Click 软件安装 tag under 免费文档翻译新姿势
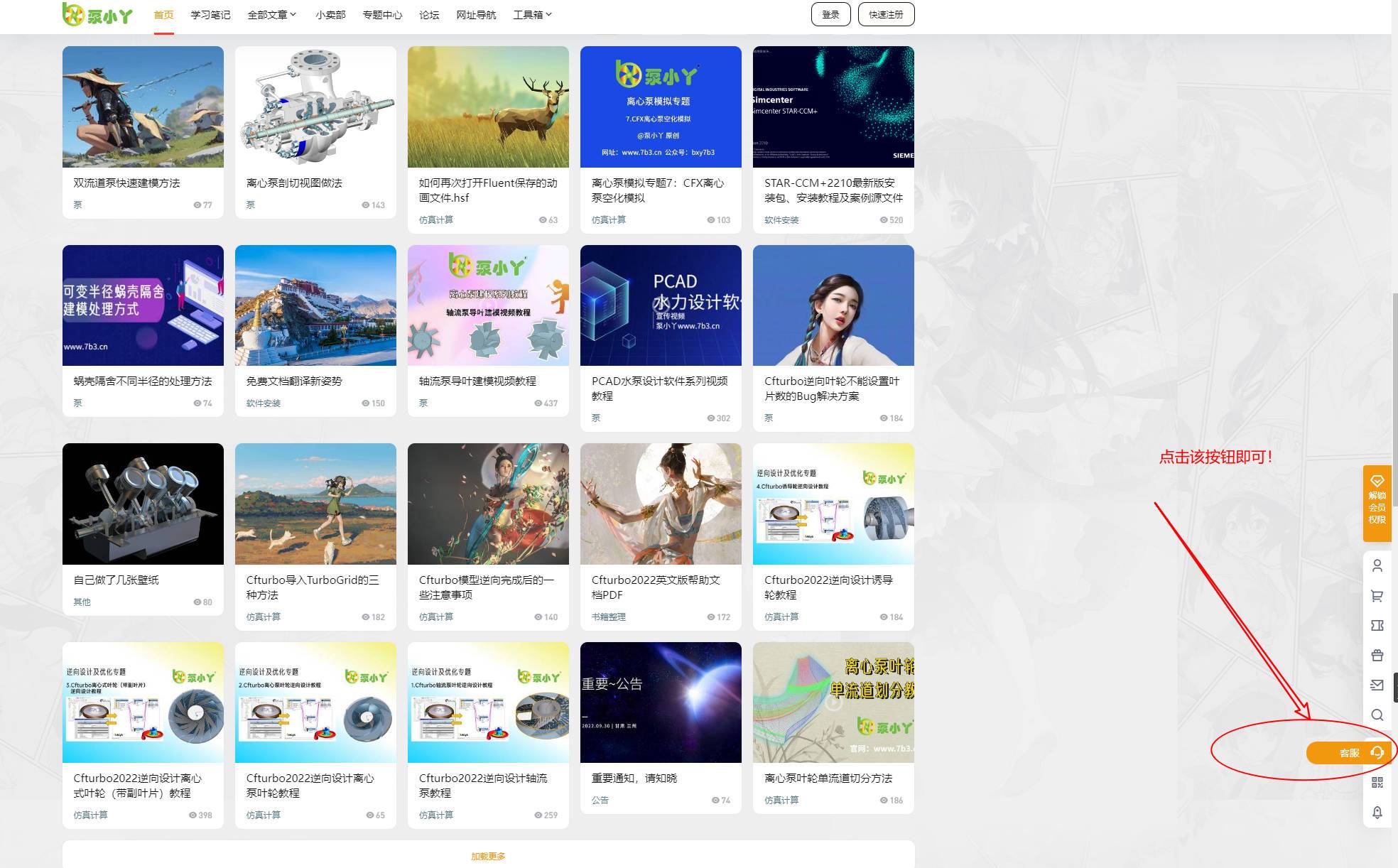1398x868 pixels. point(264,403)
